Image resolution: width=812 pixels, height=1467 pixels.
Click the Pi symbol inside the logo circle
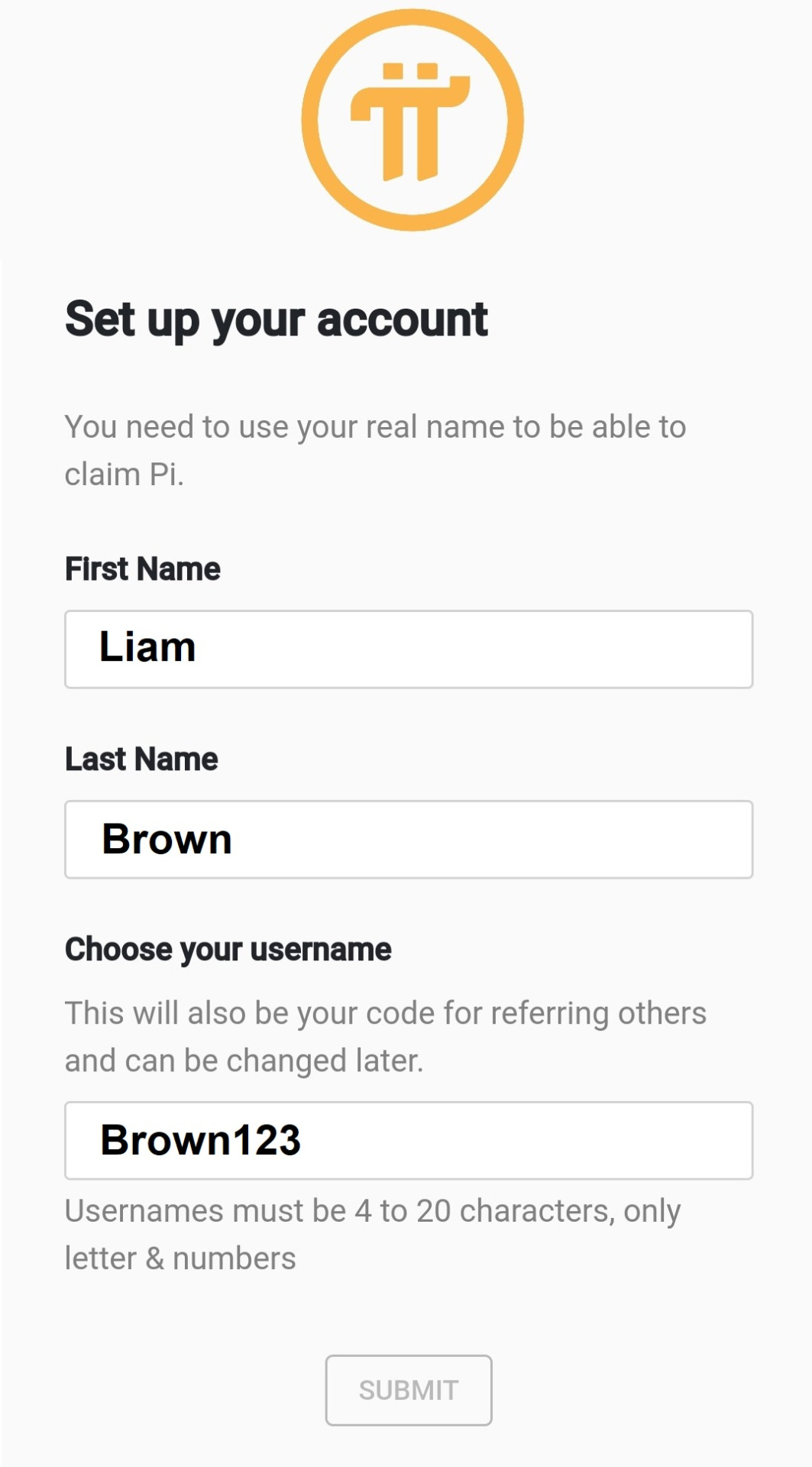pos(411,122)
